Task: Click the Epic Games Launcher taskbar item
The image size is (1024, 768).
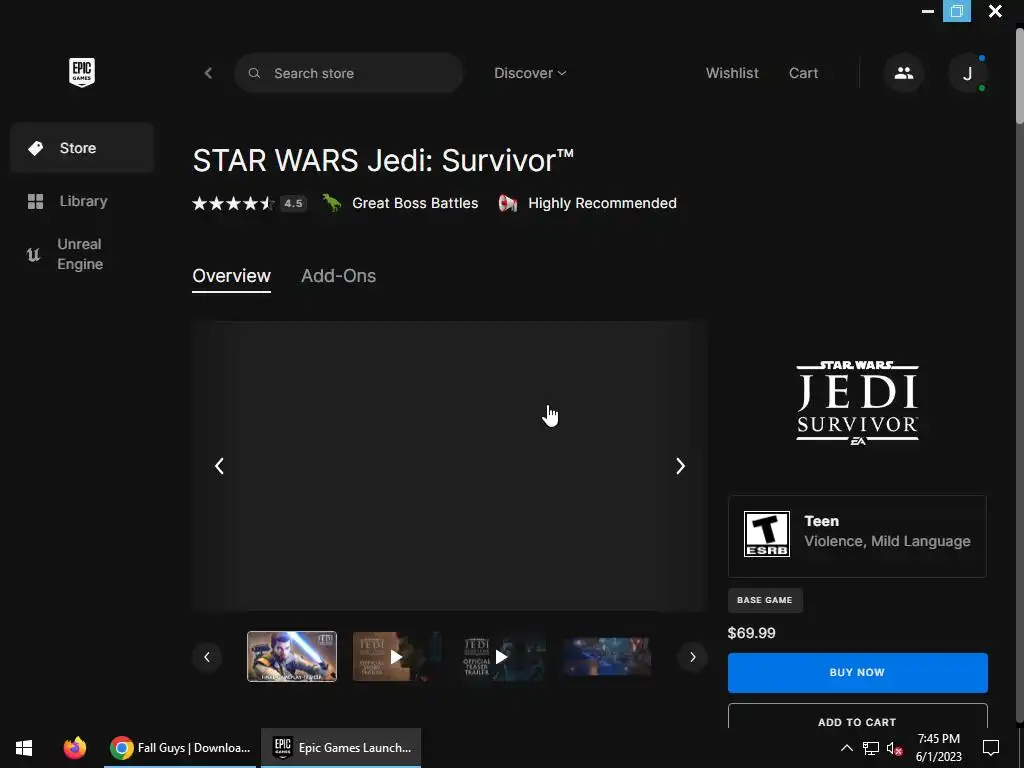Action: pyautogui.click(x=341, y=748)
